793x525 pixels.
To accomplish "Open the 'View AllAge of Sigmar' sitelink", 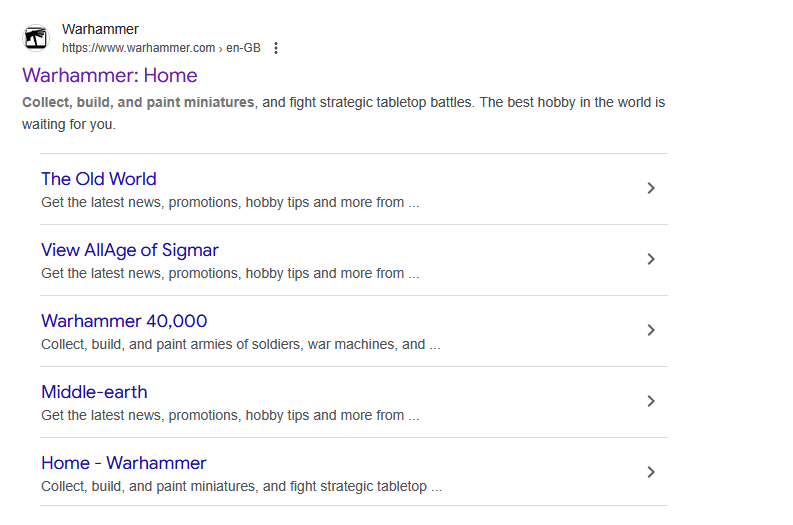I will (130, 250).
